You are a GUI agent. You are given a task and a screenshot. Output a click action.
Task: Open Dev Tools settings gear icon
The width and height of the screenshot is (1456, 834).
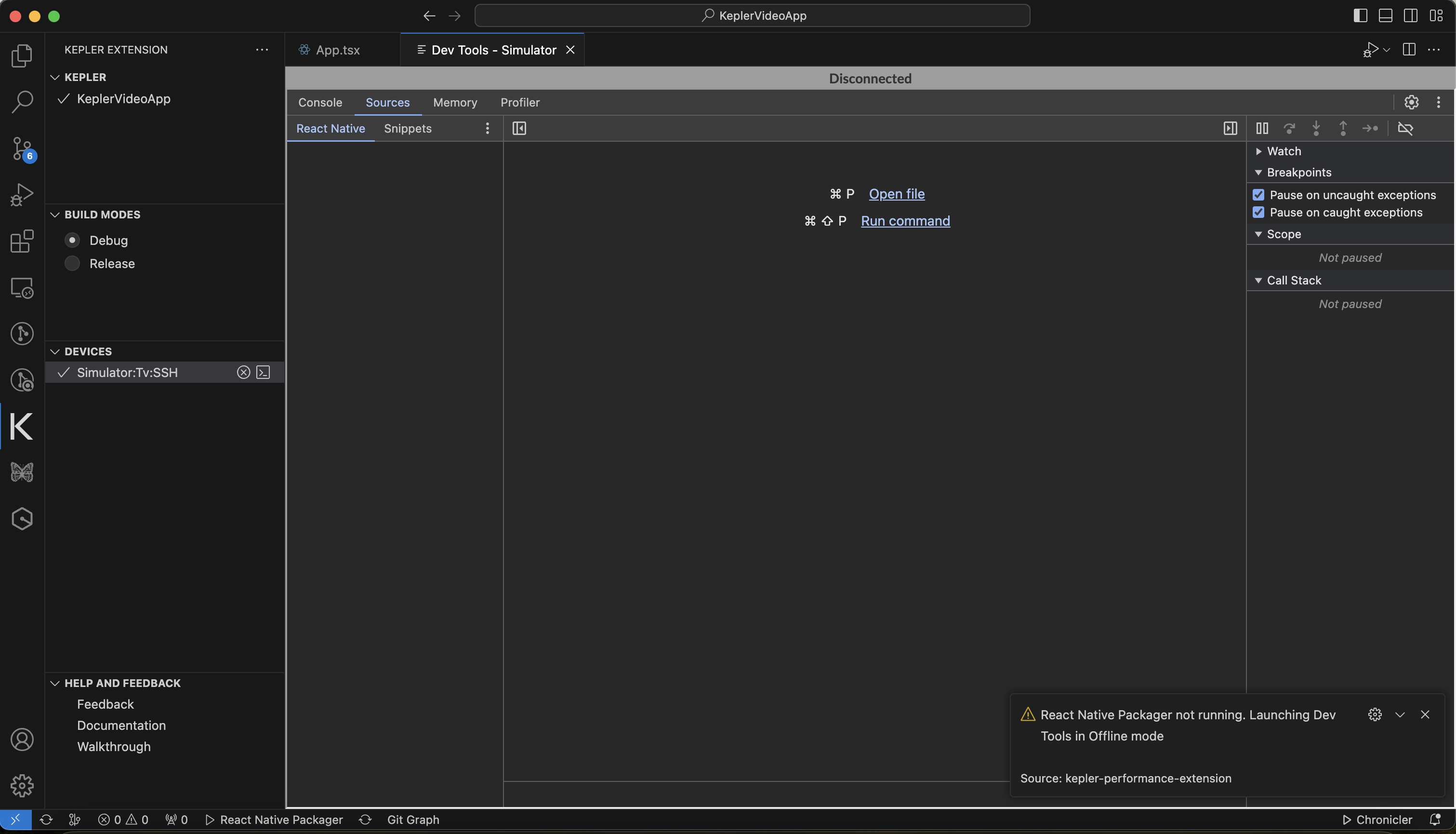(1411, 103)
